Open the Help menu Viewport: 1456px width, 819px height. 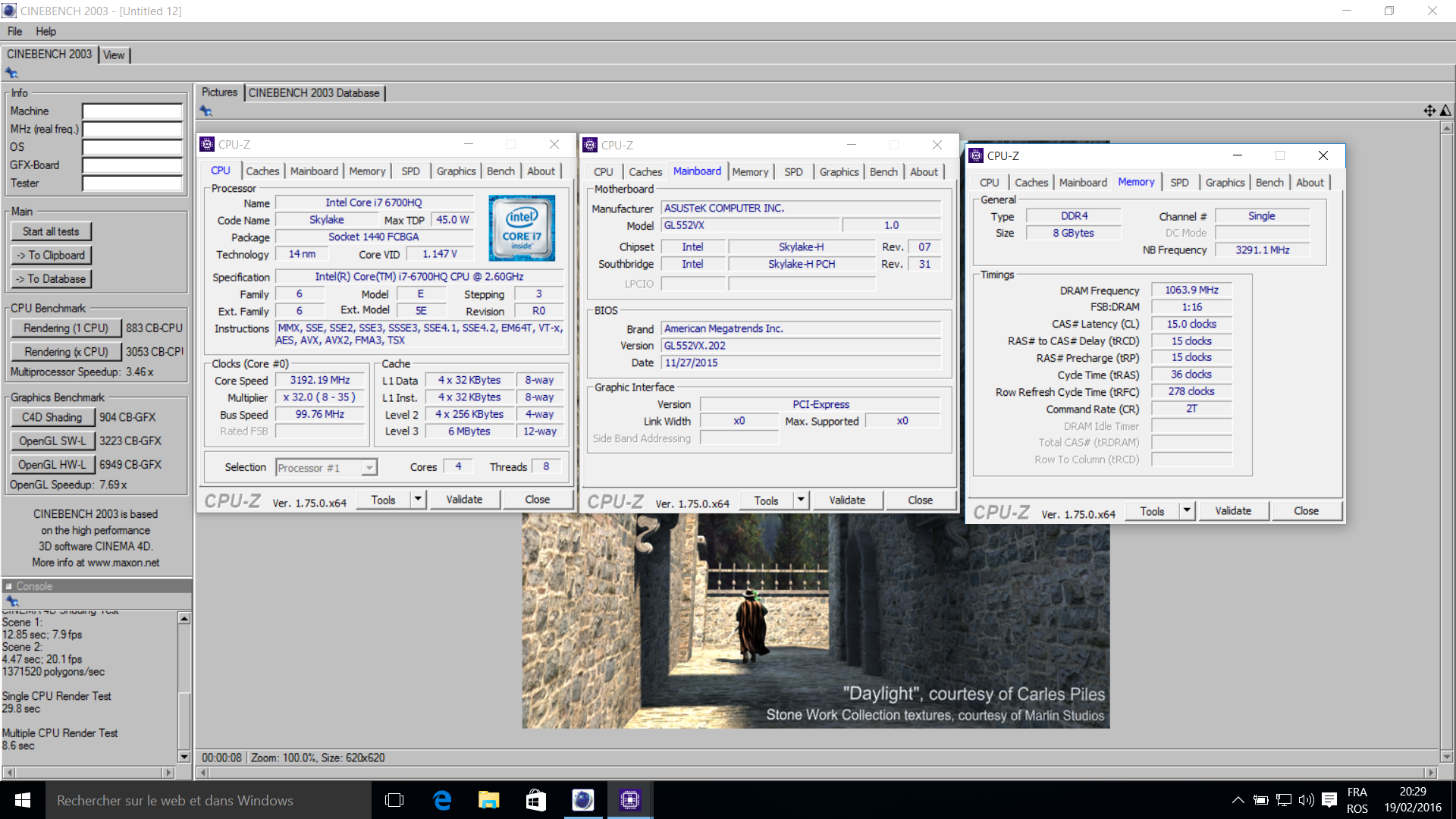pos(45,31)
